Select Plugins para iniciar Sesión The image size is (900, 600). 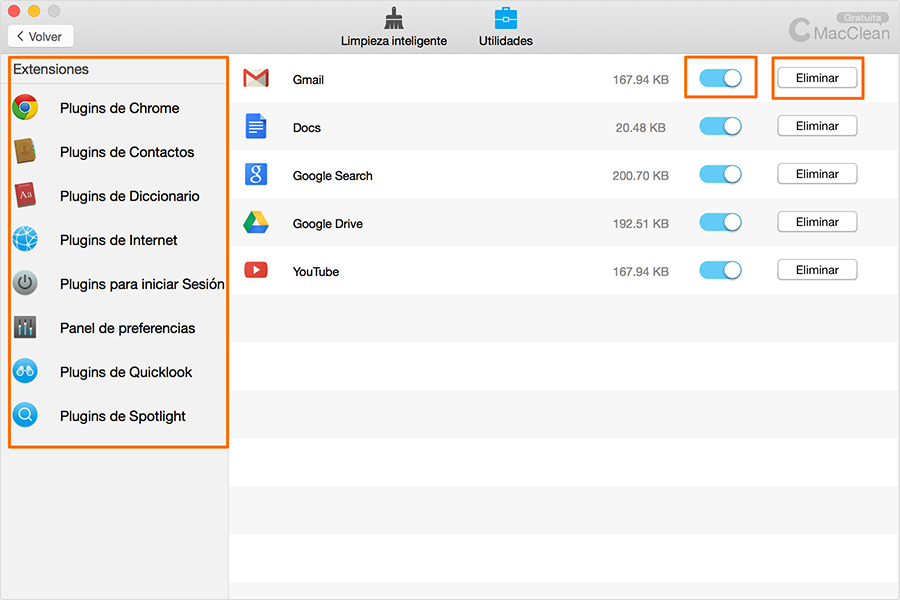(x=141, y=284)
